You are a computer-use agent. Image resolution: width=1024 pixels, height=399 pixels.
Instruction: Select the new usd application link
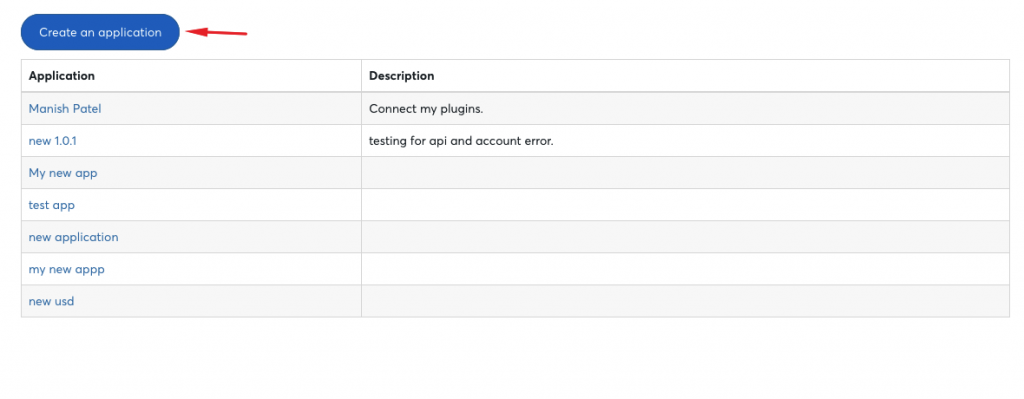click(x=51, y=301)
